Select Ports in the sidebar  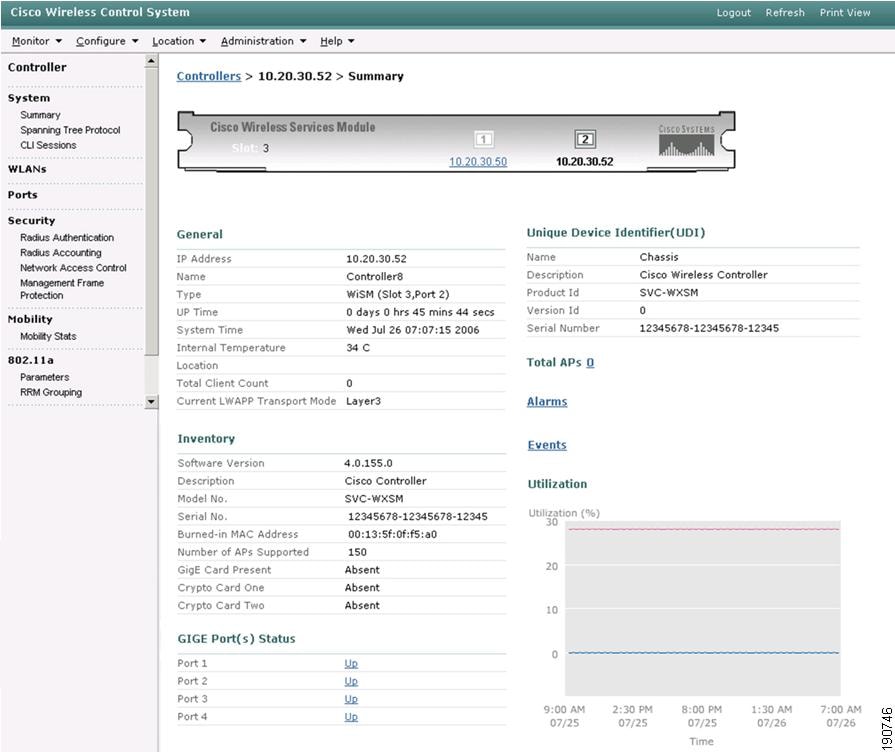pos(22,195)
